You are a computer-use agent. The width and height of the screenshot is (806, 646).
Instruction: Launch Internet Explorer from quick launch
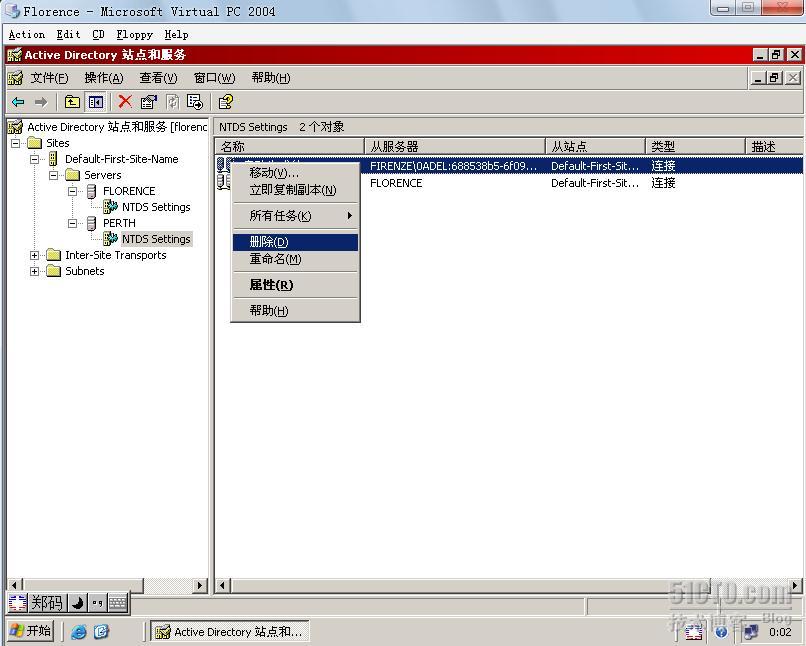(79, 632)
